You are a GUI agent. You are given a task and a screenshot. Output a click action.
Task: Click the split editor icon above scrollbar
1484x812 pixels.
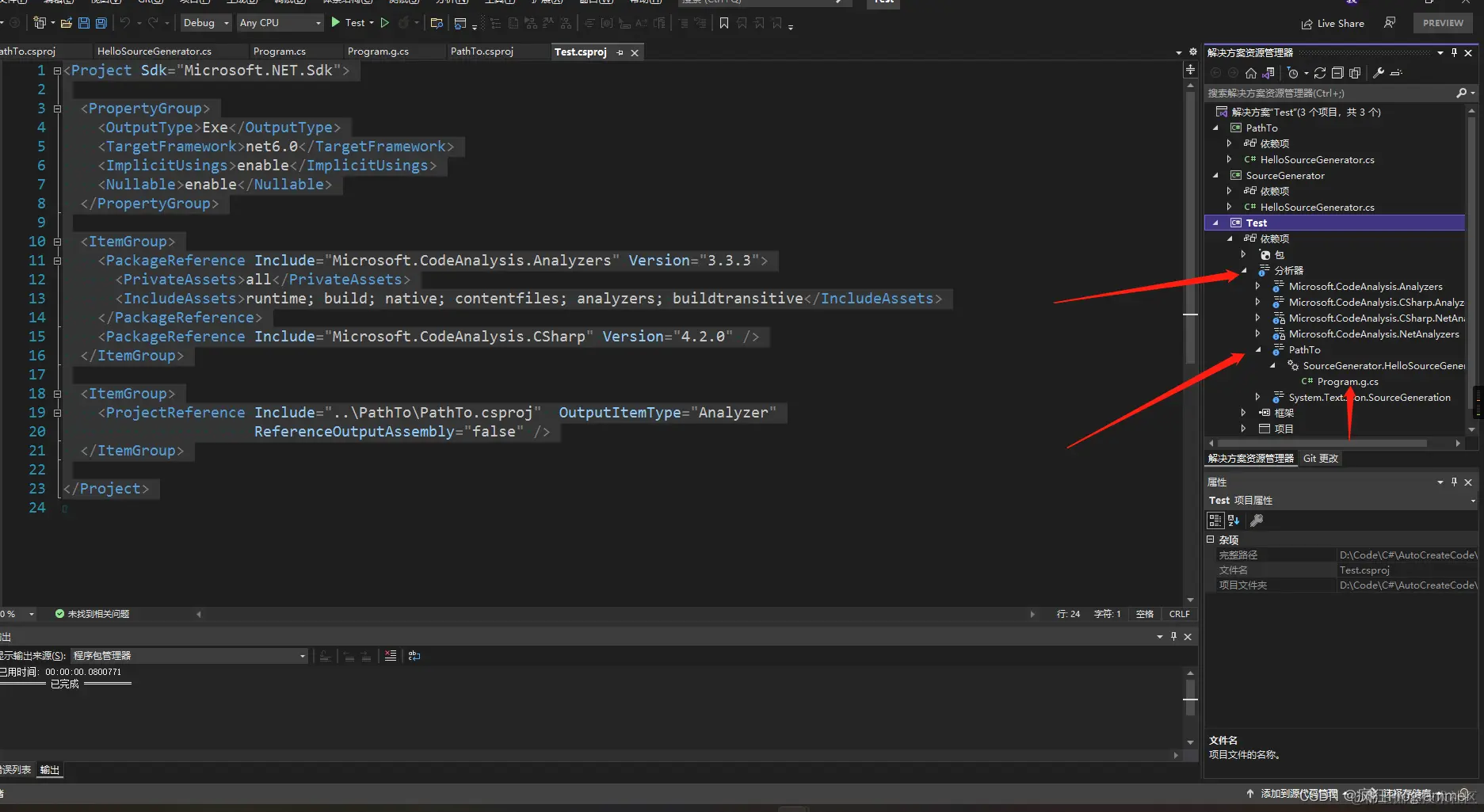pyautogui.click(x=1190, y=71)
